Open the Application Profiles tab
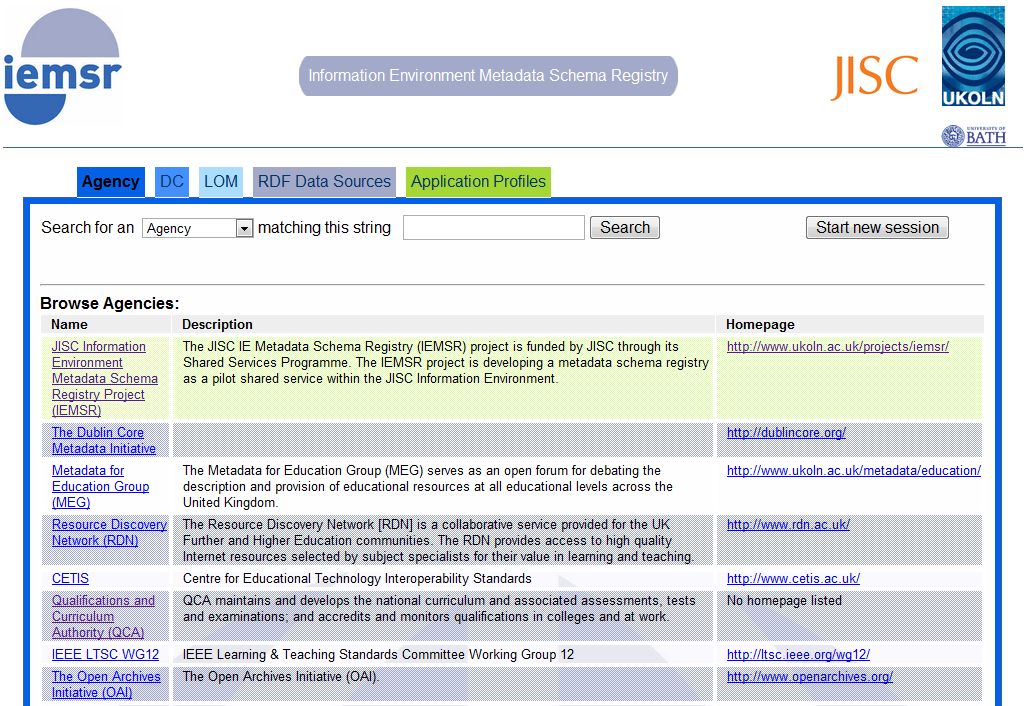The width and height of the screenshot is (1024, 706). coord(478,182)
